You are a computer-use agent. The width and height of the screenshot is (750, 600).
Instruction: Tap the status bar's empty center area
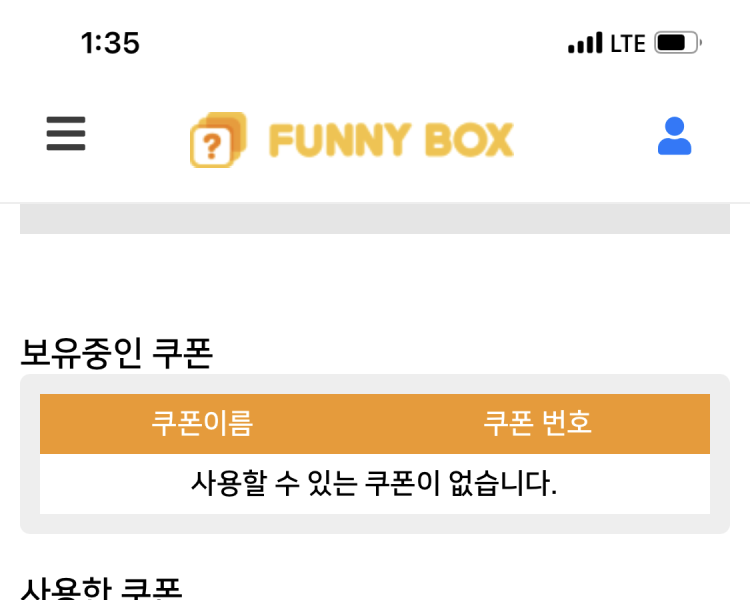click(350, 43)
